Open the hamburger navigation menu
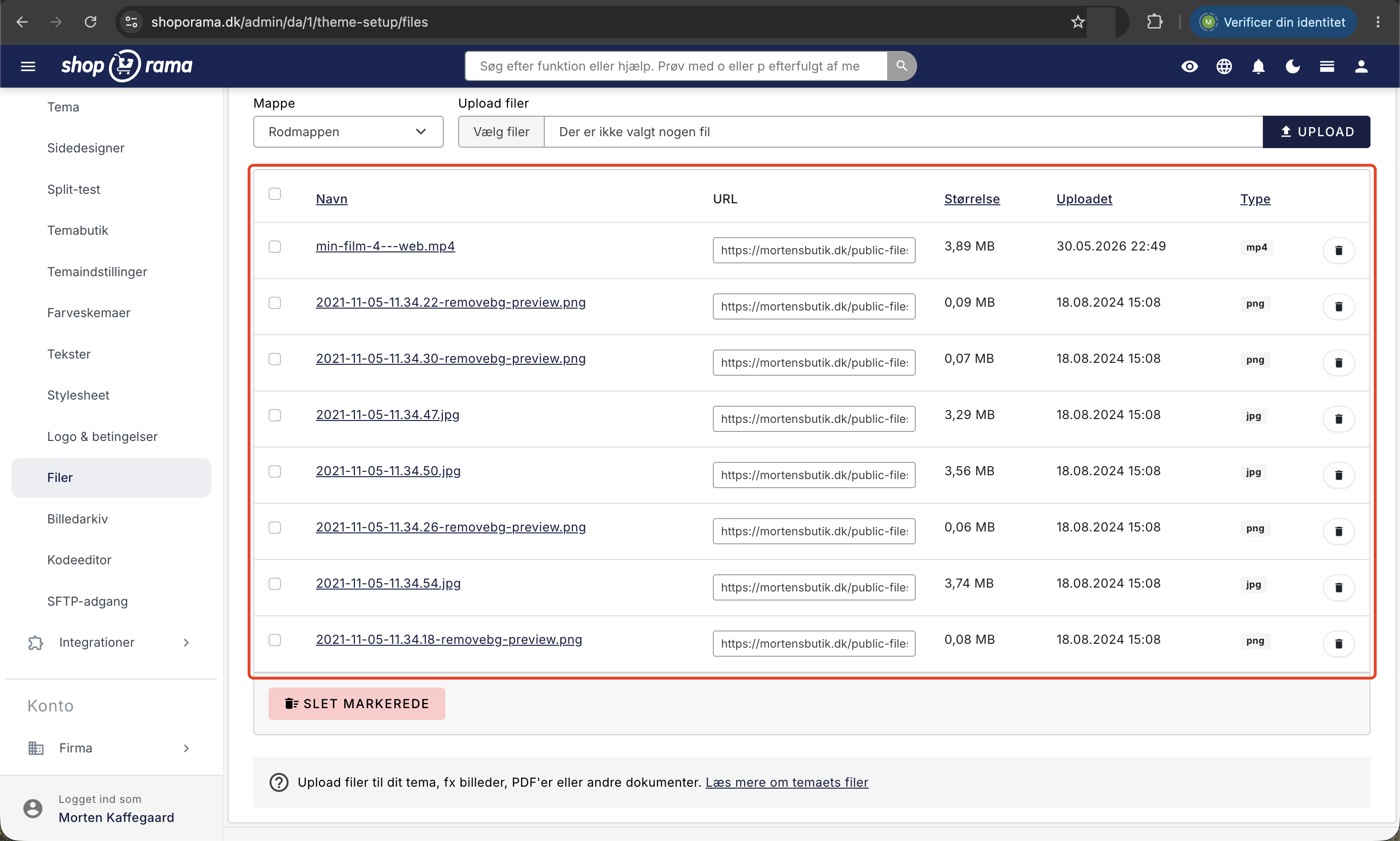1400x841 pixels. (x=28, y=66)
